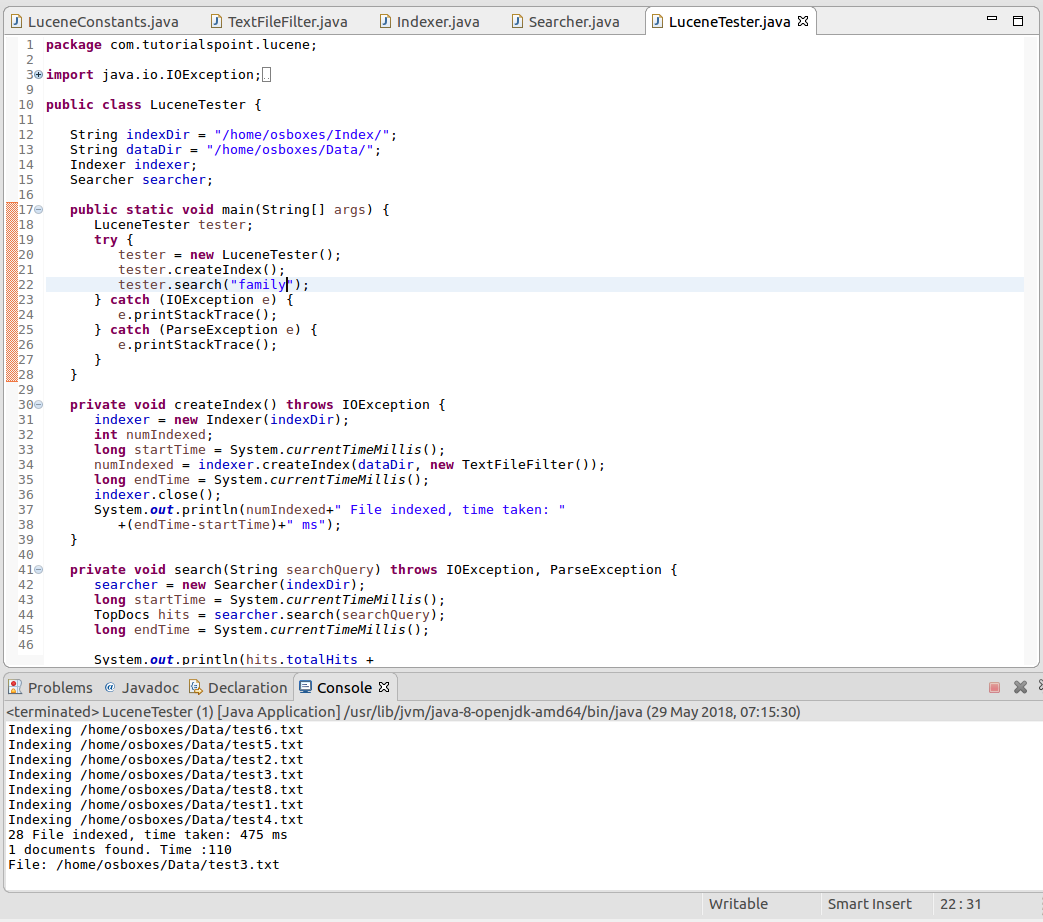Click the Writable status bar field
1043x922 pixels.
[738, 903]
